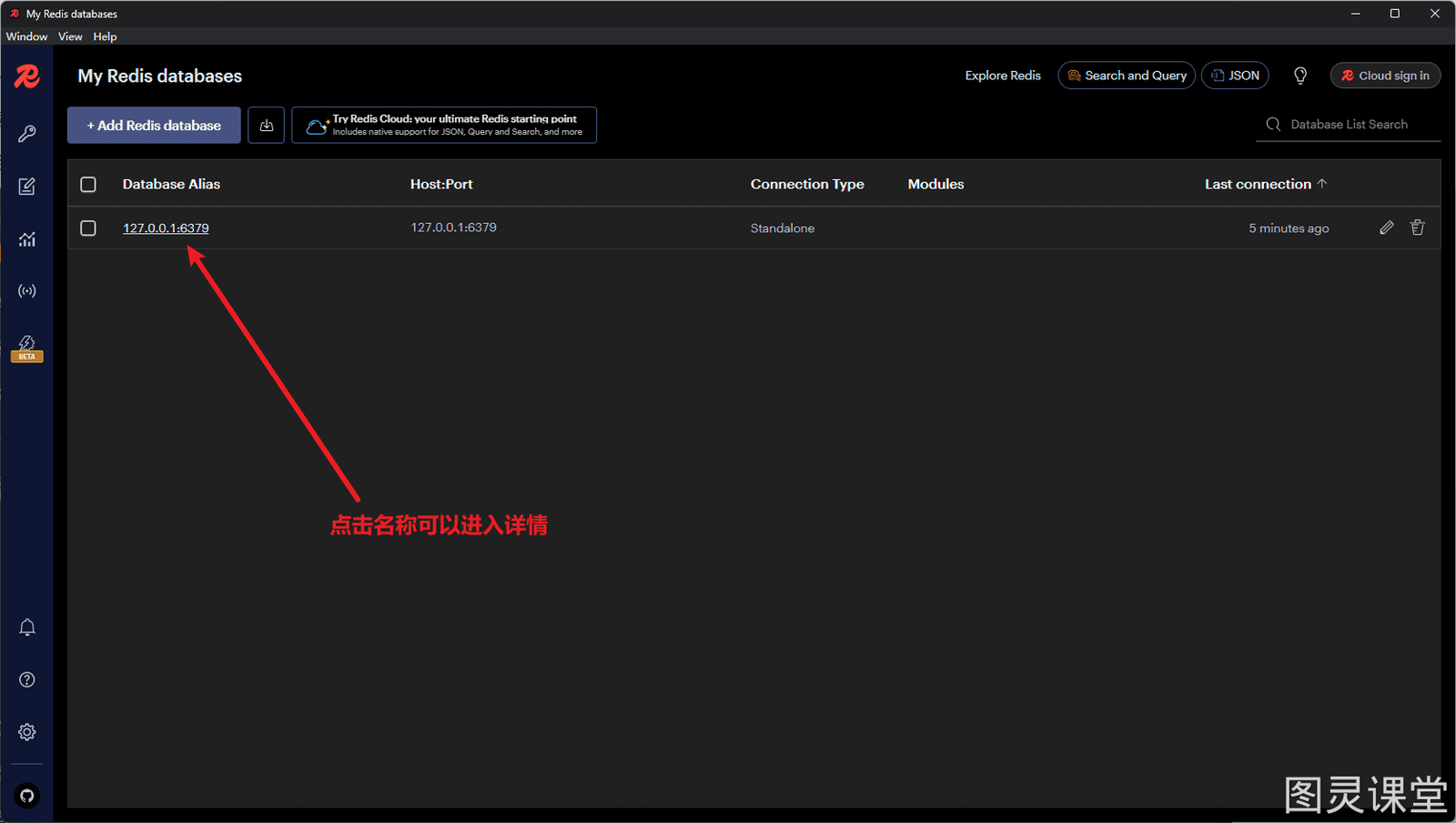The width and height of the screenshot is (1456, 823).
Task: Focus the Database List Search field
Action: [1349, 125]
